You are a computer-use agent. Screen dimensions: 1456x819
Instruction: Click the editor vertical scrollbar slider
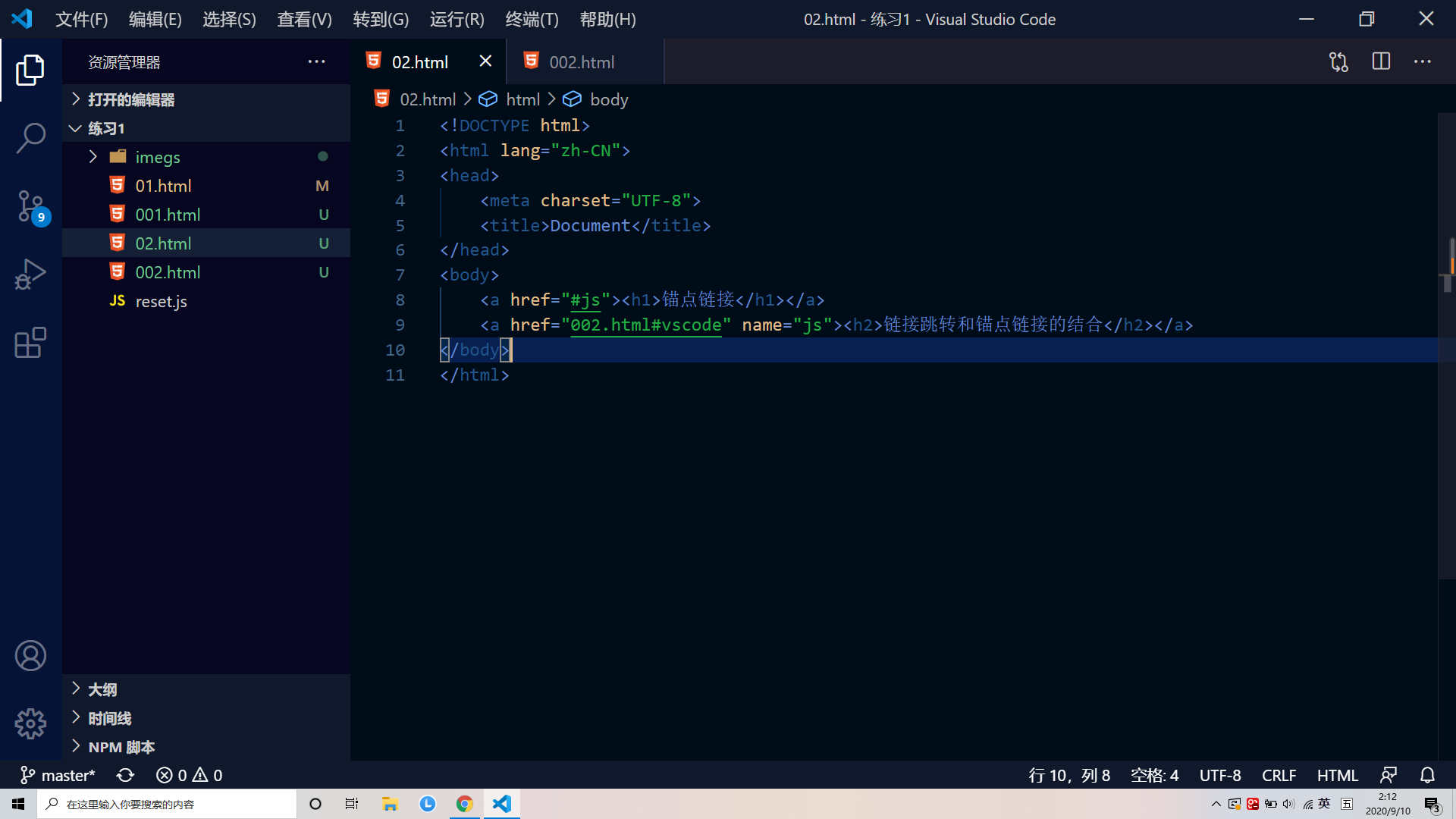[1447, 345]
